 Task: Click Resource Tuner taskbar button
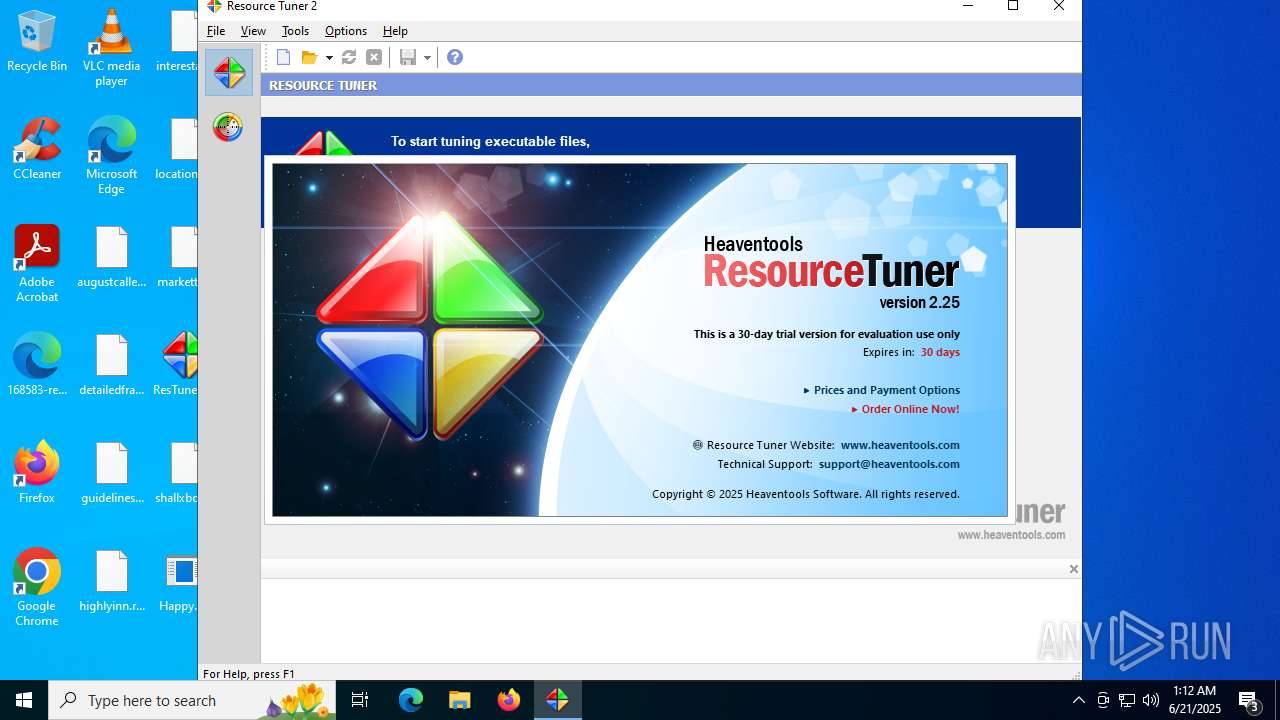click(558, 700)
